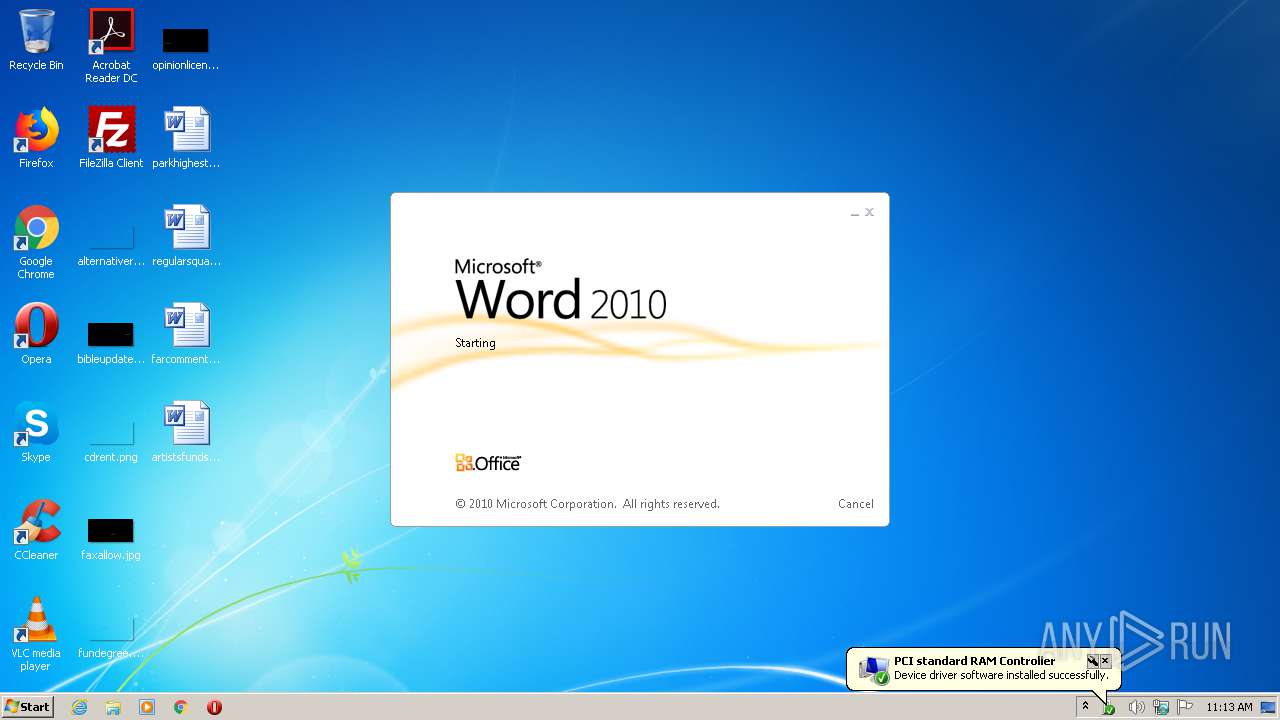
Task: Select cdrent.png desktop file
Action: (111, 441)
